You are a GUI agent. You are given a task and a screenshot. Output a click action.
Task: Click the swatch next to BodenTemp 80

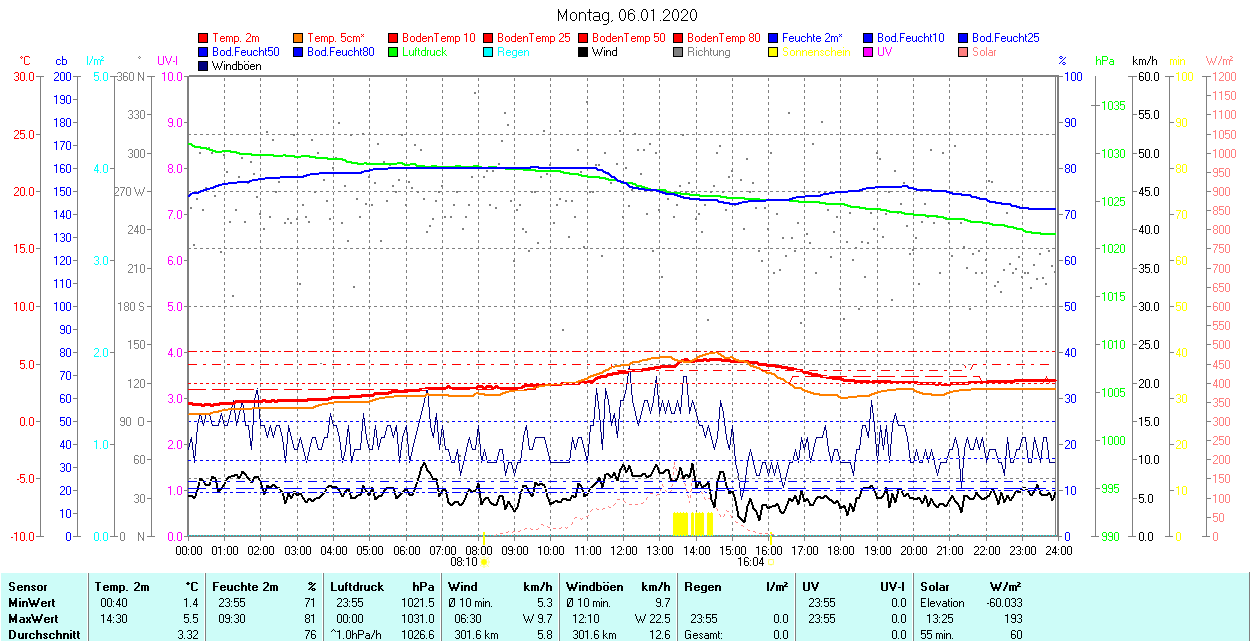click(x=678, y=38)
